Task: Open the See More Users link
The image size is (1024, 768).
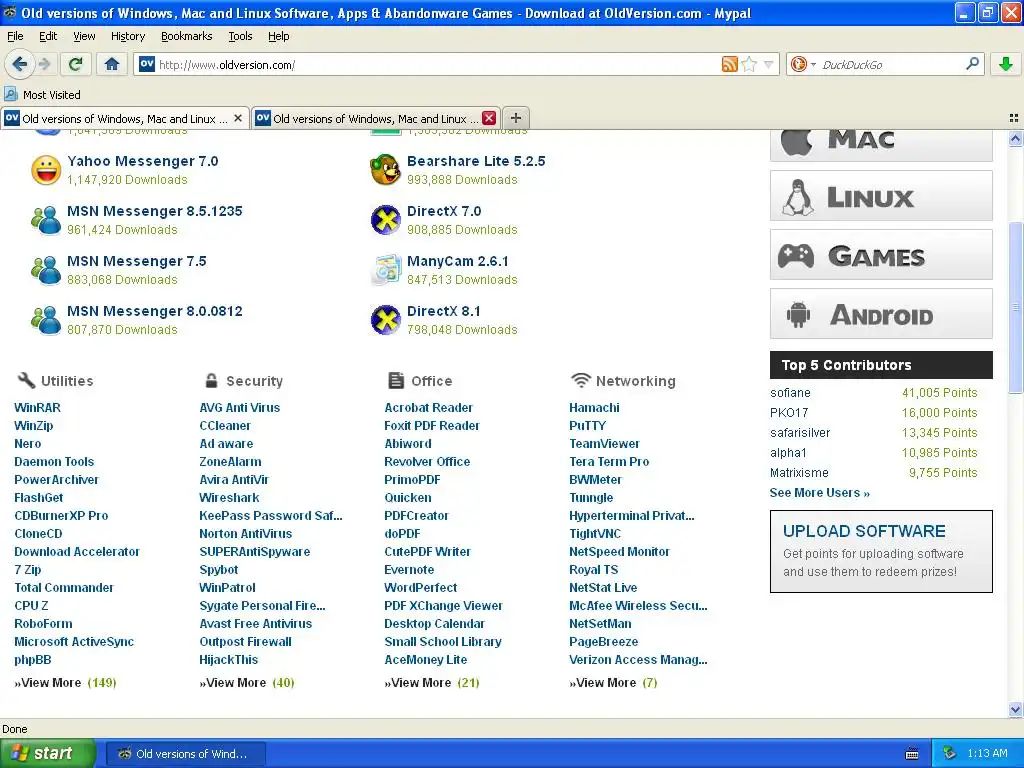Action: pos(820,492)
